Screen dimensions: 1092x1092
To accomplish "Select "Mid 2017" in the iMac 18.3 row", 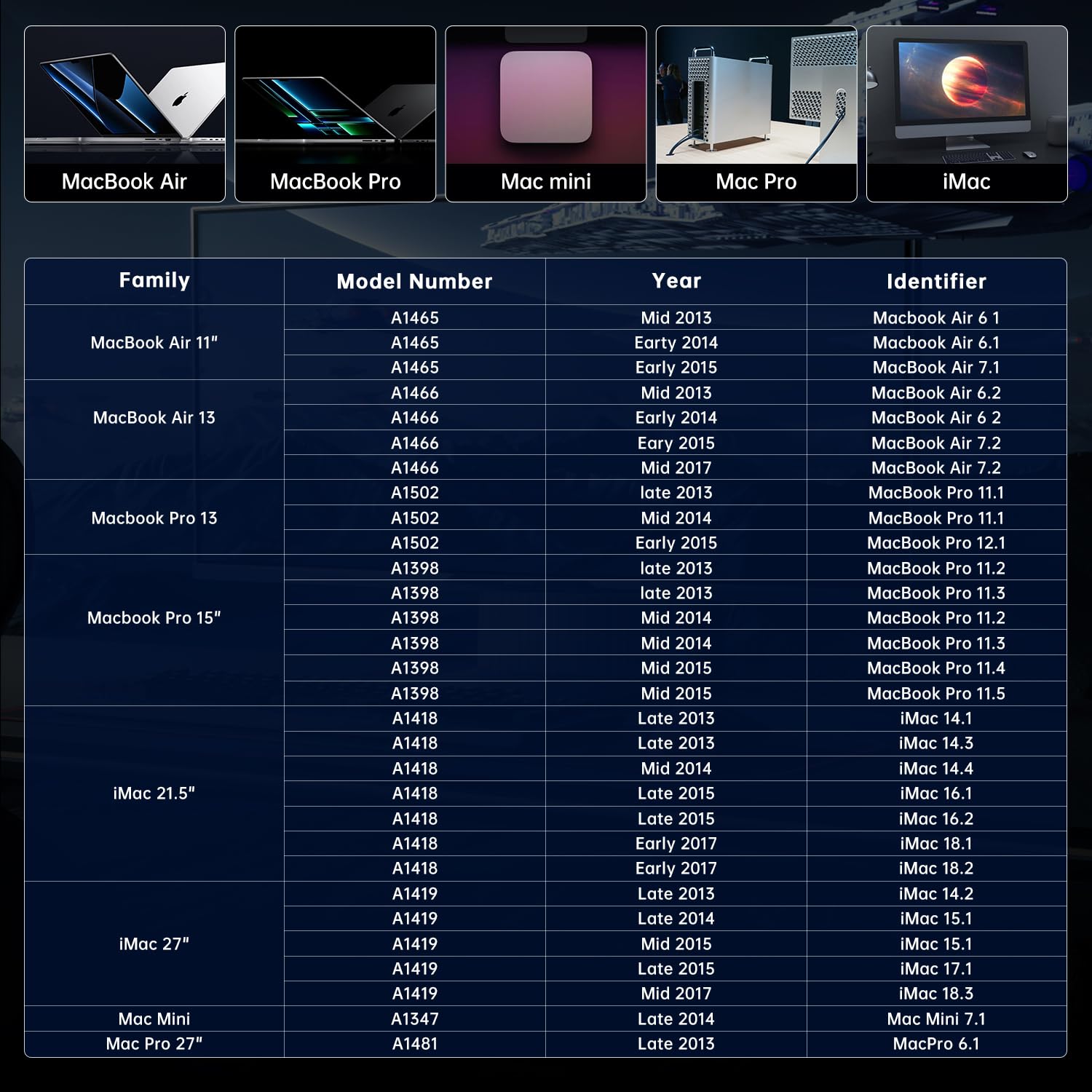I will pos(676,994).
